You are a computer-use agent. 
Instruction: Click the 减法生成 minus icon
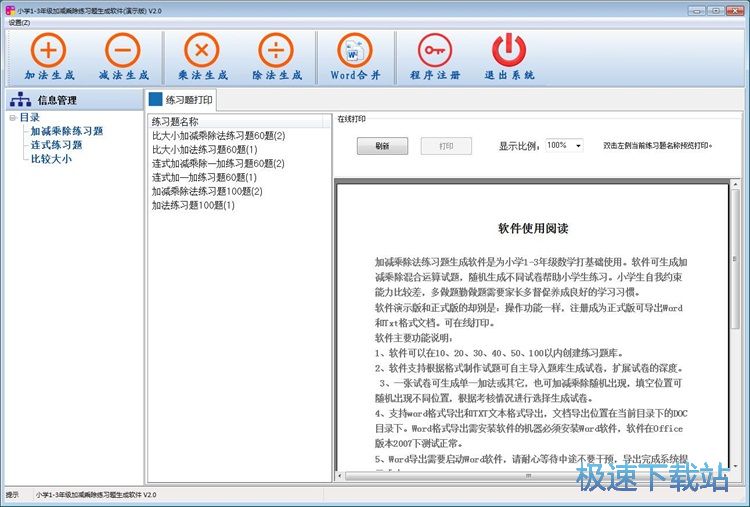click(122, 50)
